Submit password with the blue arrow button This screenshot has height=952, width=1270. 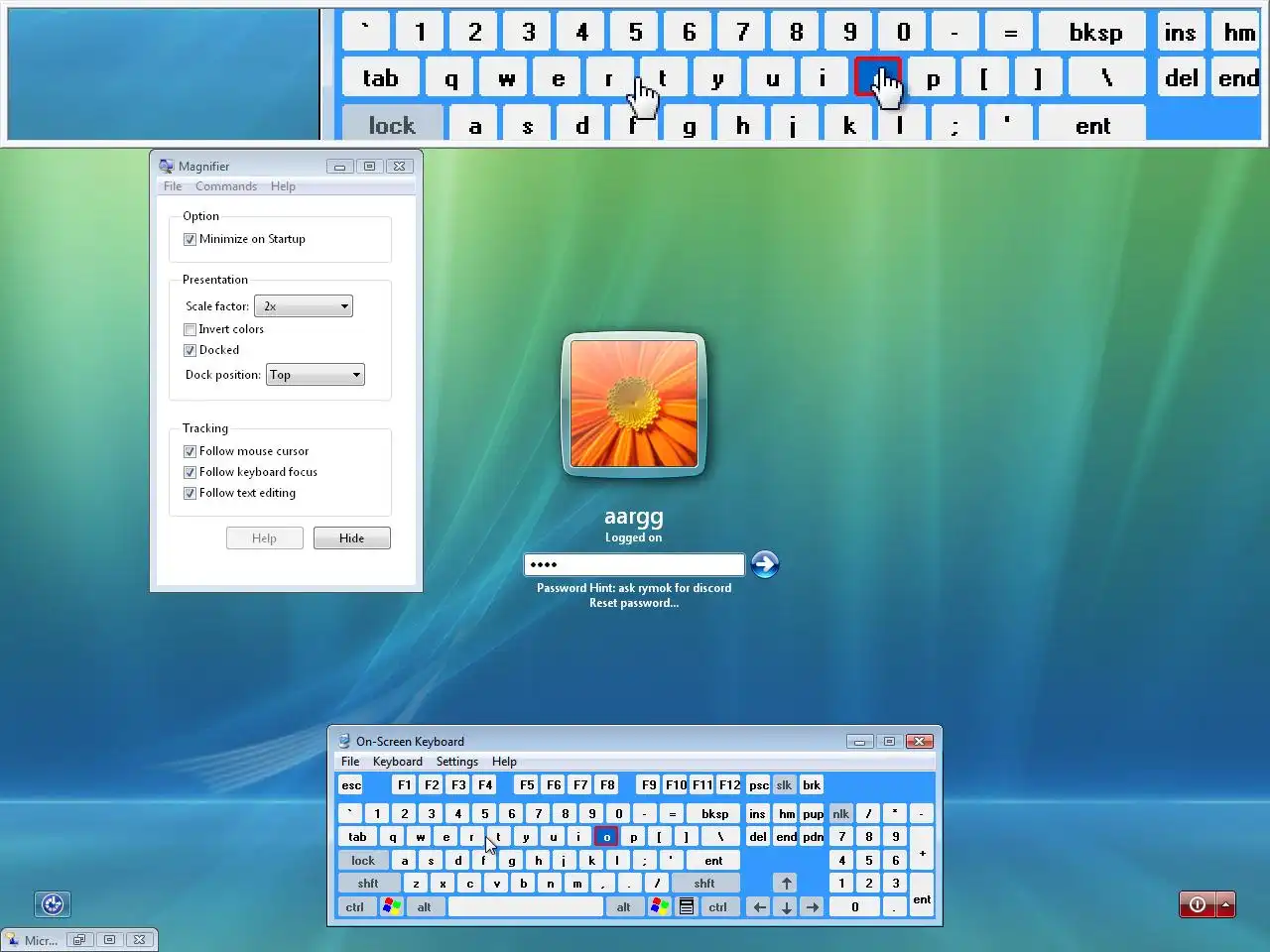click(765, 564)
